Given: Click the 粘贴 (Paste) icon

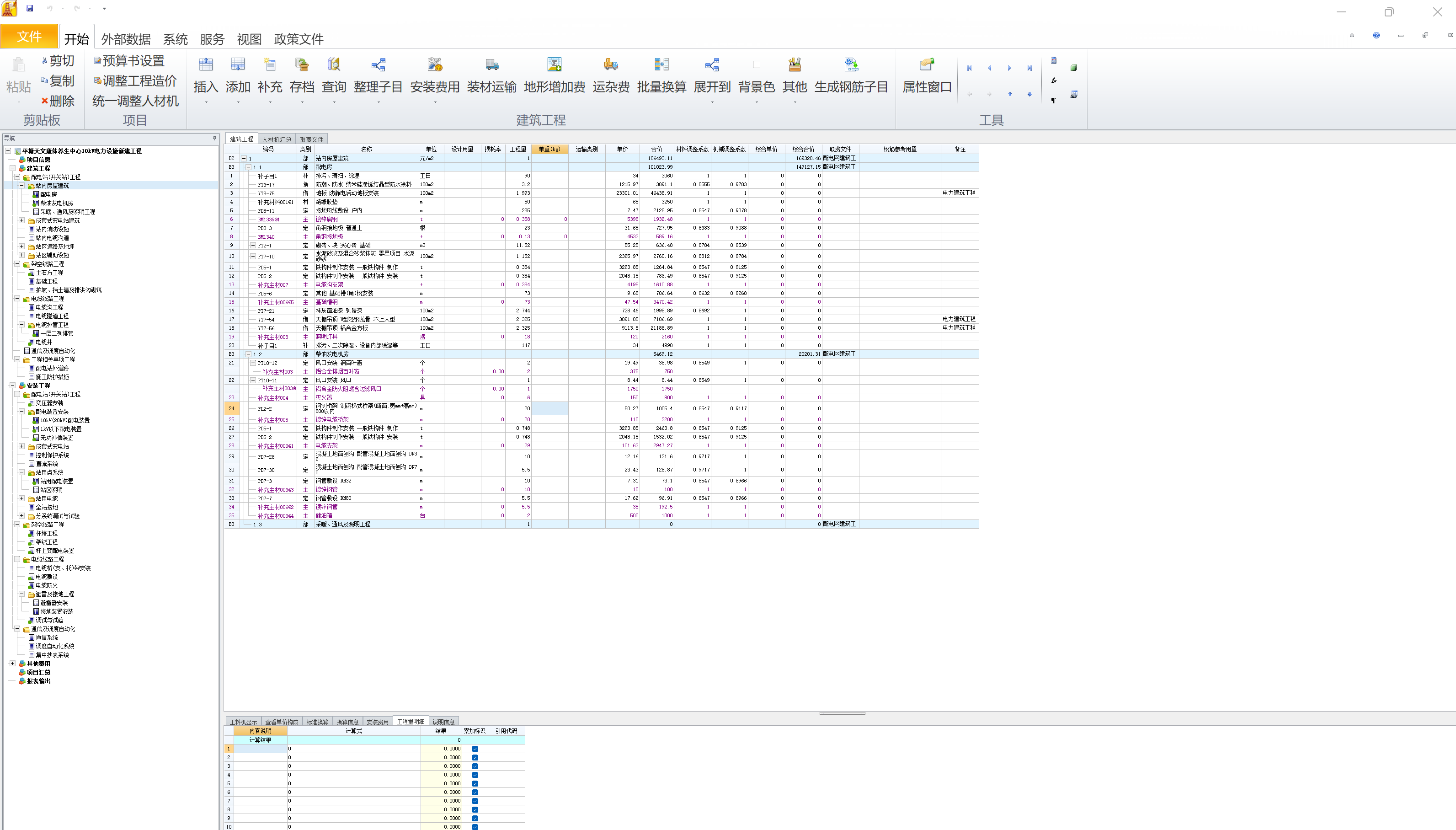Looking at the screenshot, I should pyautogui.click(x=18, y=65).
